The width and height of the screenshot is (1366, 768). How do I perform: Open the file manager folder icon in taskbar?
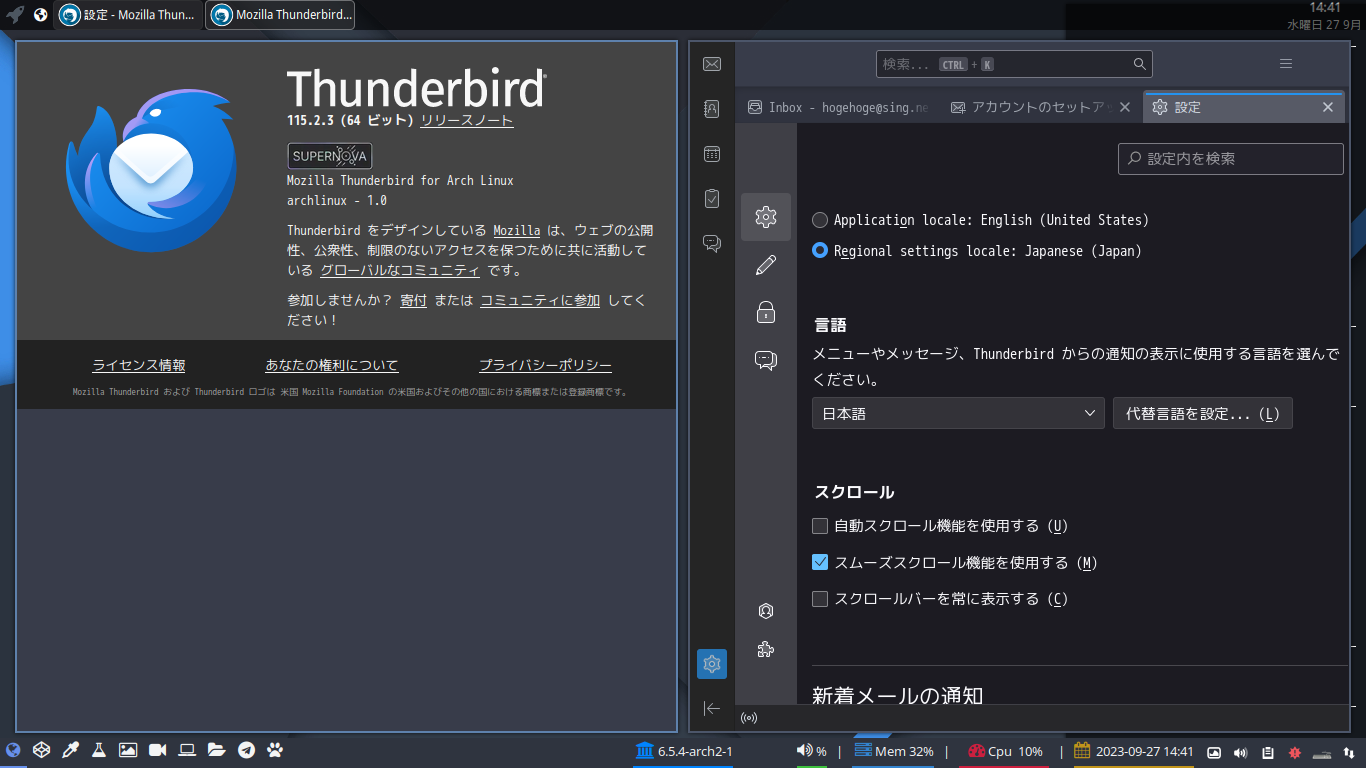216,750
